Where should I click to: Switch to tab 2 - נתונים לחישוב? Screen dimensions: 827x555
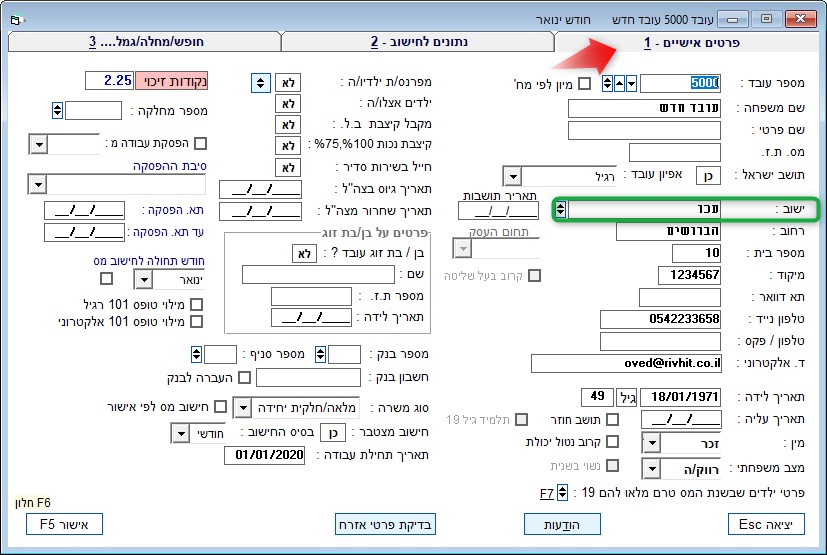coord(419,42)
